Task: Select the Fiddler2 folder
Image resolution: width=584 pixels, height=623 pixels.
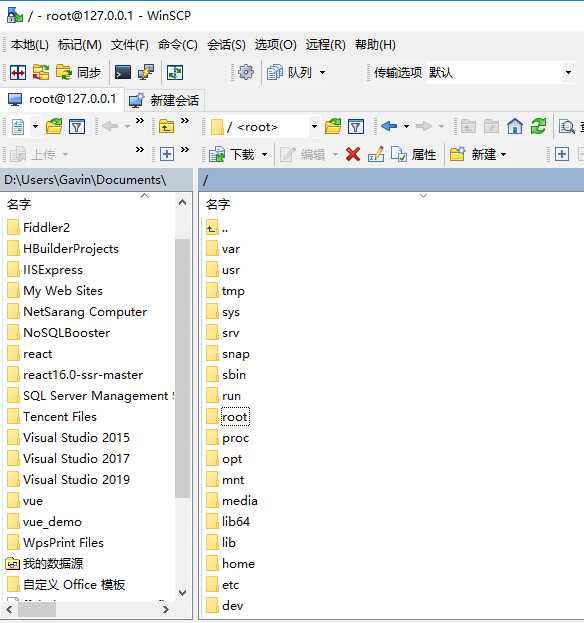Action: click(x=39, y=228)
